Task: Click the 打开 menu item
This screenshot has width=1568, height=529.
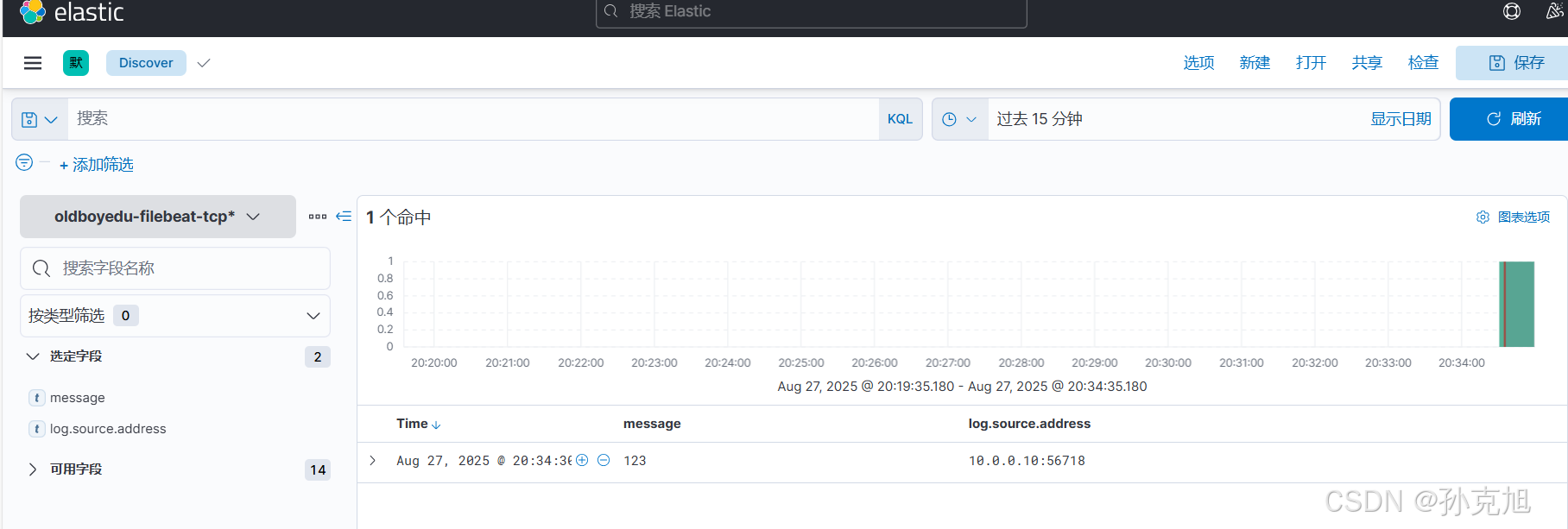Action: click(x=1311, y=63)
